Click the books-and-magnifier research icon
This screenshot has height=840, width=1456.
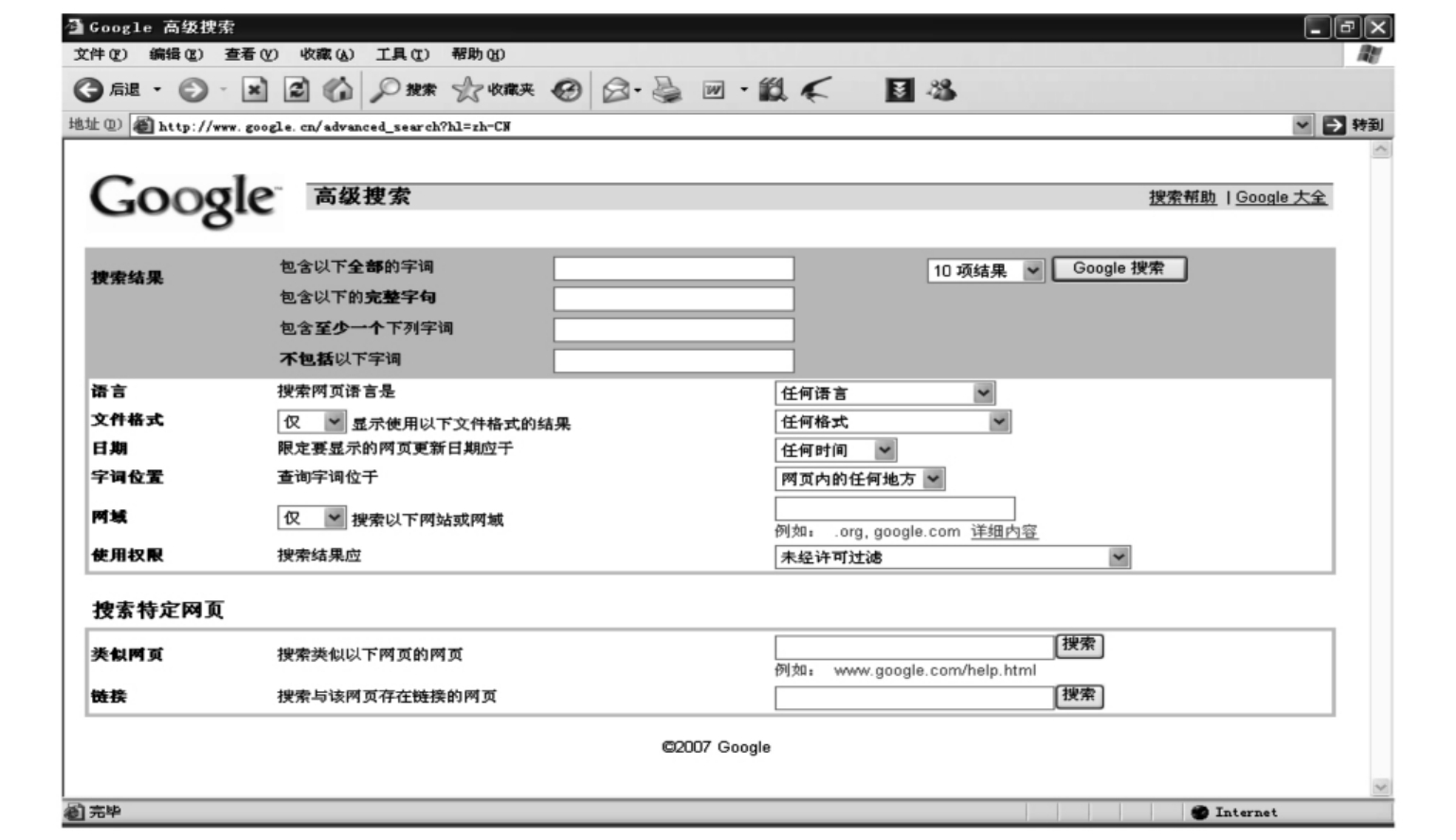coord(773,90)
